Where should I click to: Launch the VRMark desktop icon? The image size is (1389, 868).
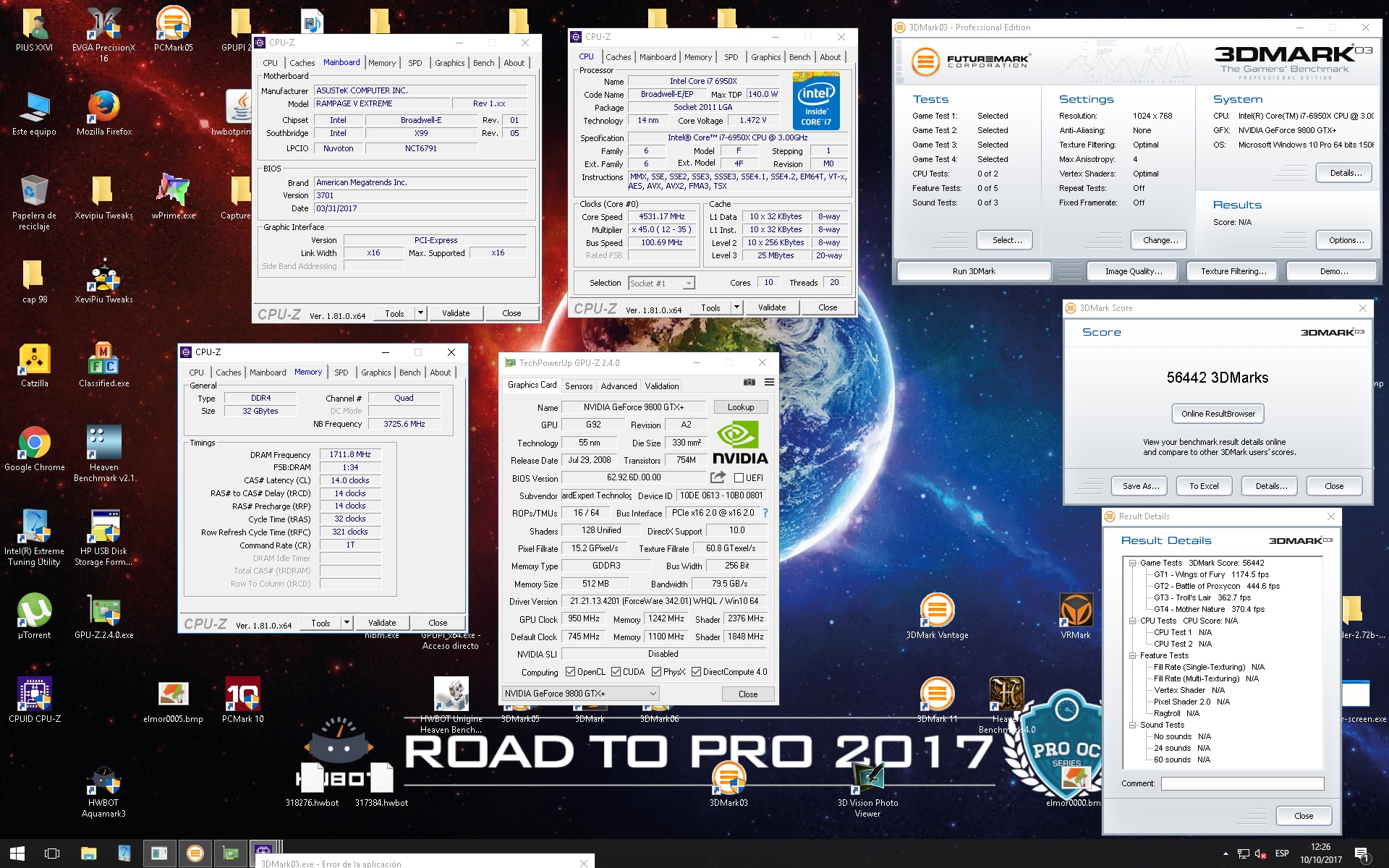pos(1076,616)
